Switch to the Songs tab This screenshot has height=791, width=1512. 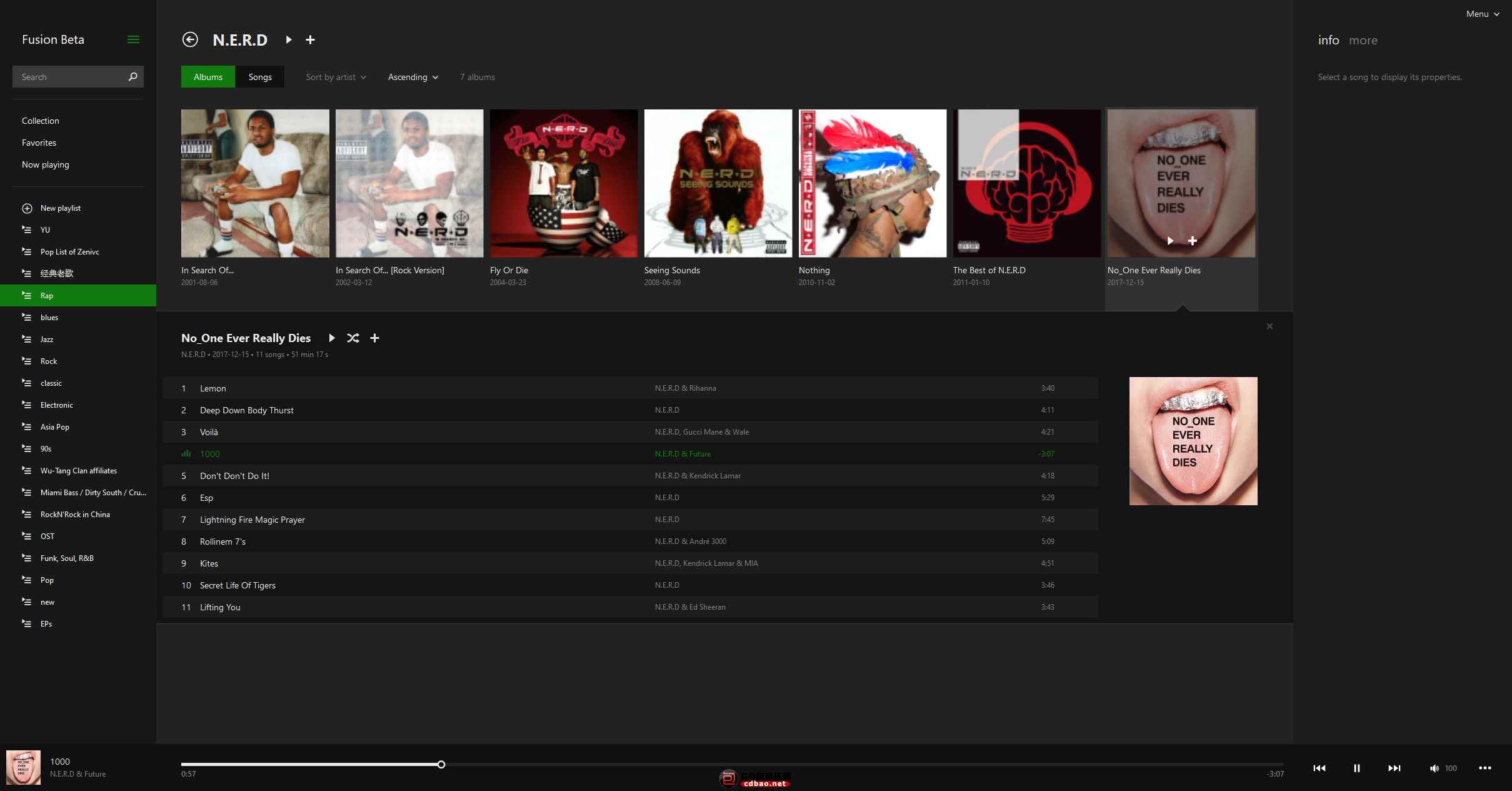point(260,77)
